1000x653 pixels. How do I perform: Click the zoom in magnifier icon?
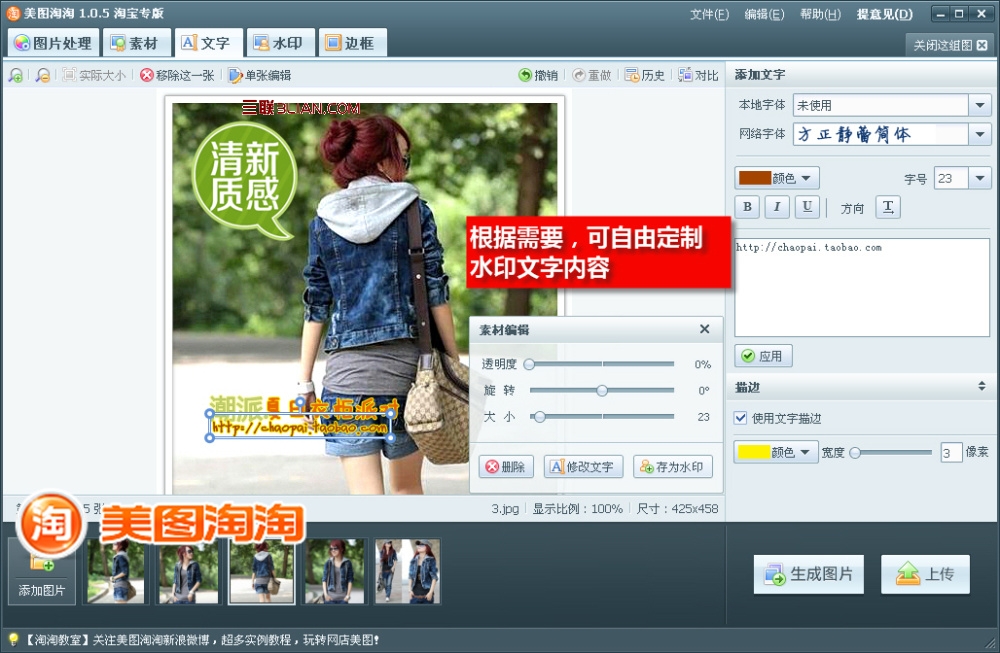pos(16,75)
